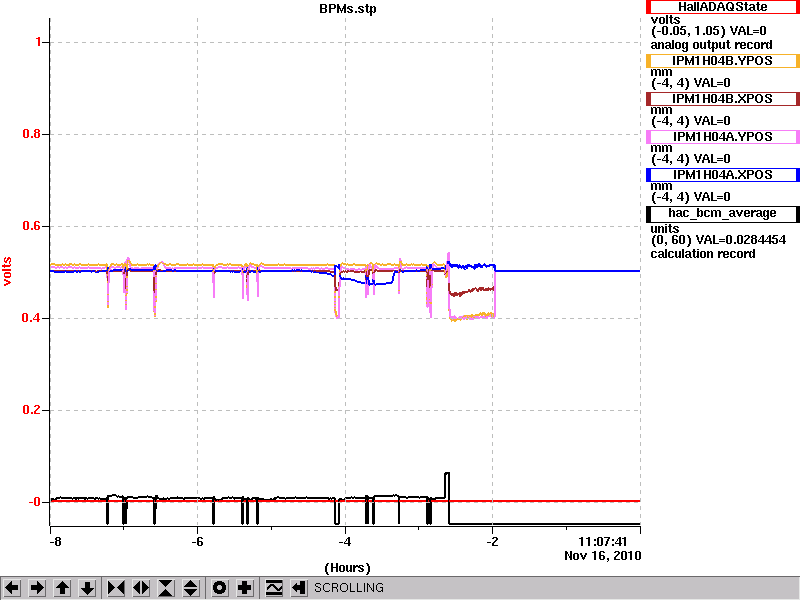Click the pan right arrow button
The width and height of the screenshot is (800, 600).
coord(37,588)
